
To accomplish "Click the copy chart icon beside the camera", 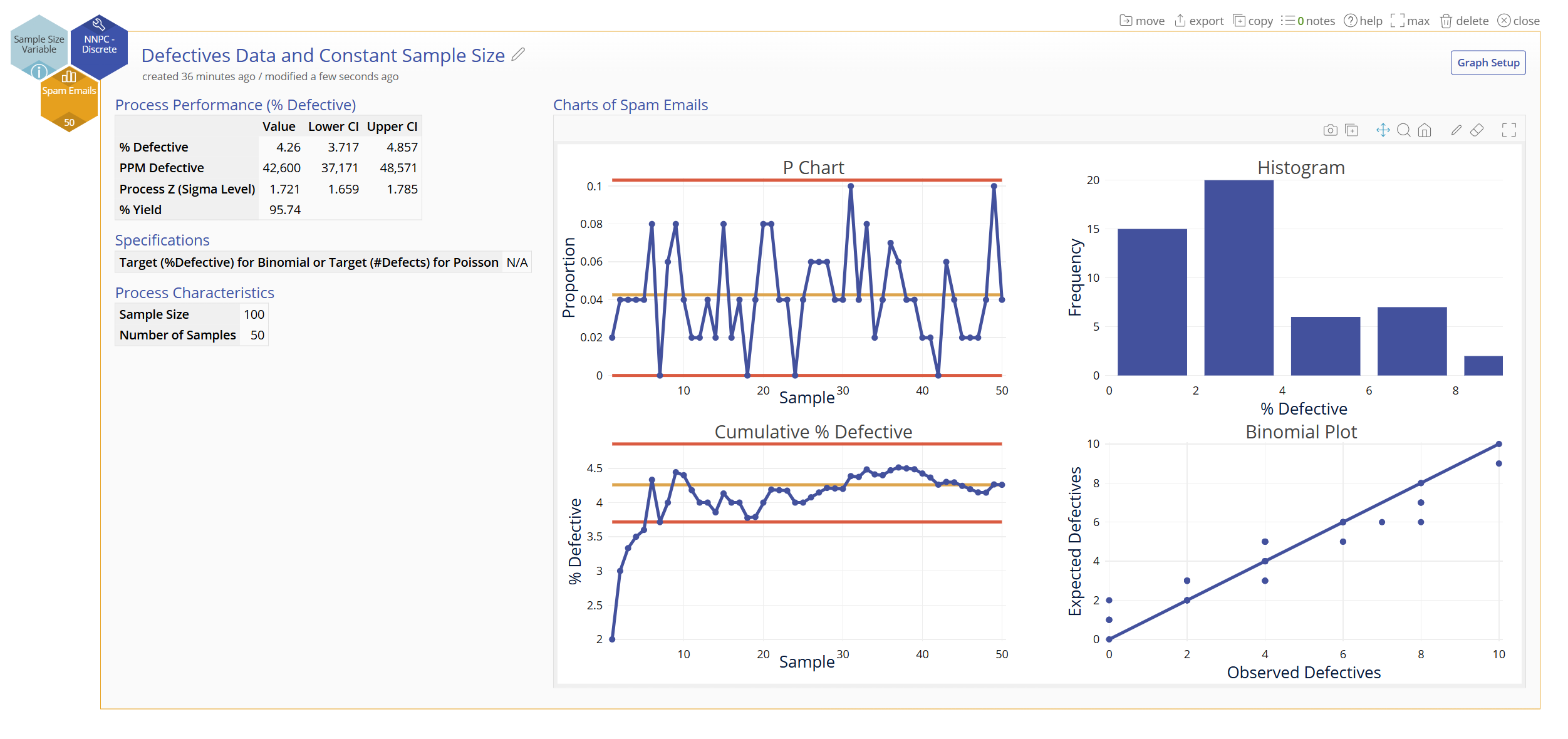I will tap(1351, 130).
